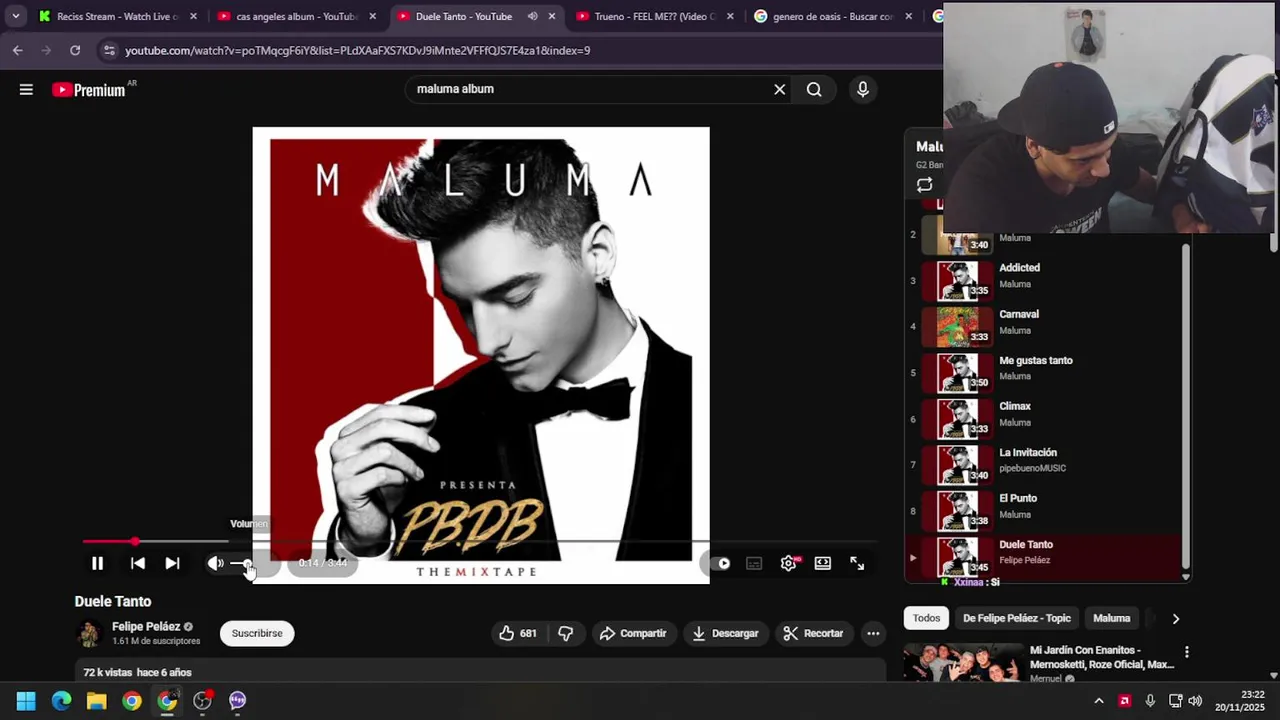Screen dimensions: 1280x720
Task: Select 'Duele Tanto' playlist entry
Action: tap(1043, 556)
